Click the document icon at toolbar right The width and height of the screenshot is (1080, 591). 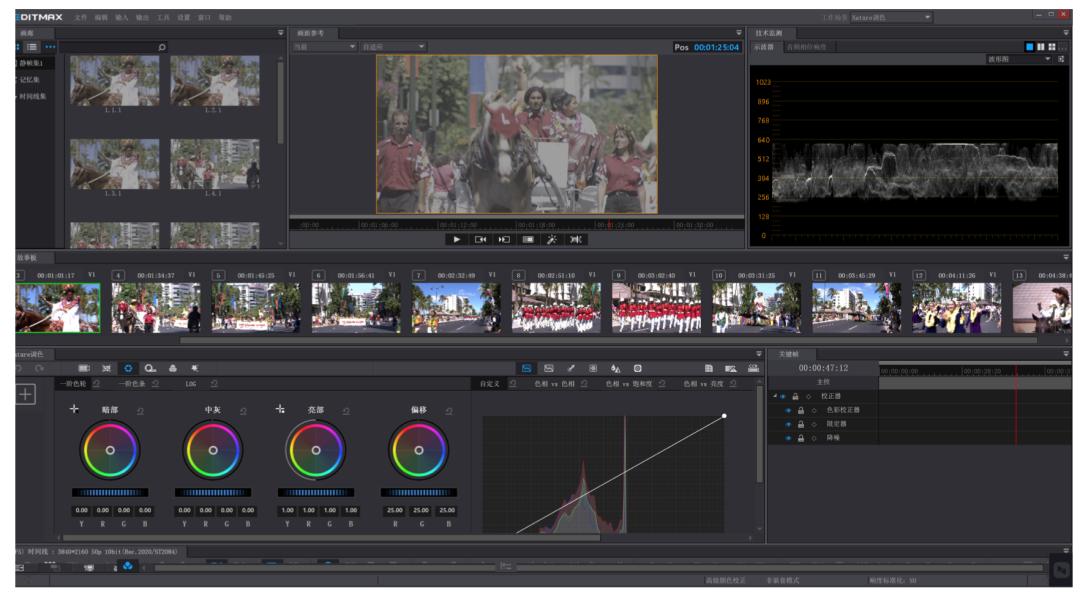(x=709, y=369)
